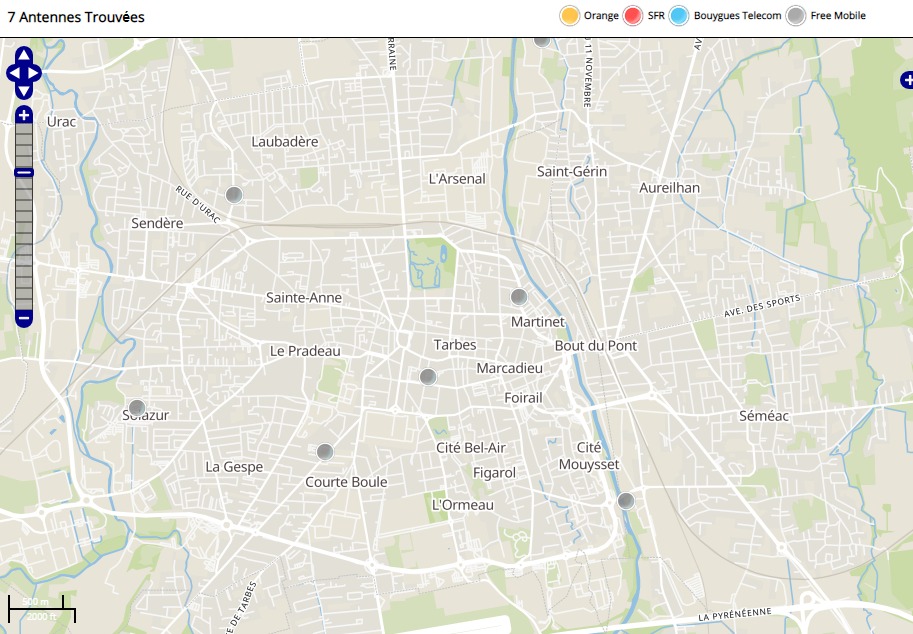Select the antenna marker near Laubadère
This screenshot has height=634, width=913.
234,195
